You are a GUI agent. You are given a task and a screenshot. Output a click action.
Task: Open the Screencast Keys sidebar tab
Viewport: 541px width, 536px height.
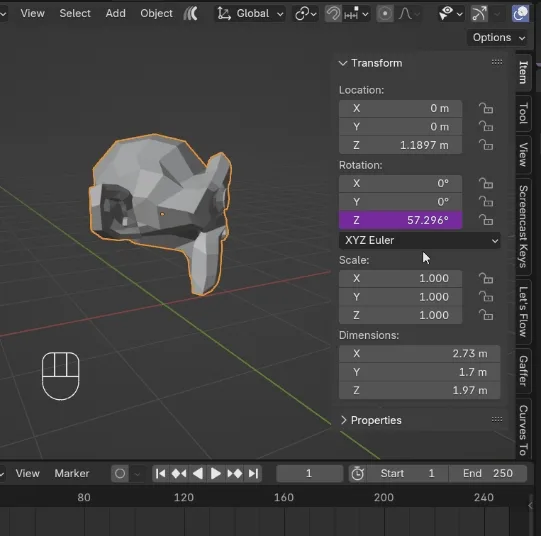(x=523, y=226)
